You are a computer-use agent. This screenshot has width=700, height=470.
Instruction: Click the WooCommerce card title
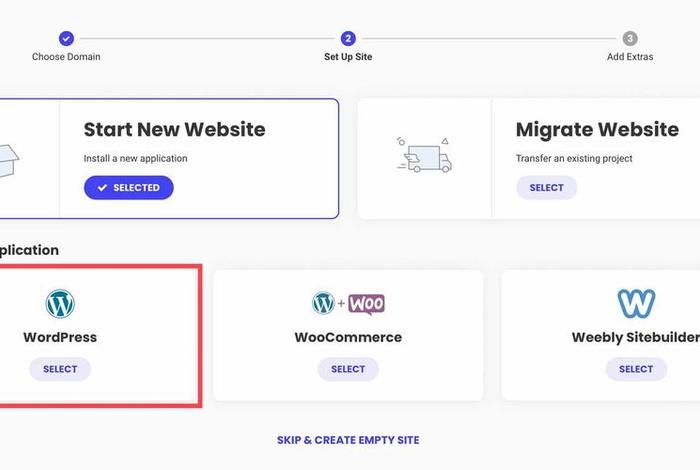click(348, 337)
